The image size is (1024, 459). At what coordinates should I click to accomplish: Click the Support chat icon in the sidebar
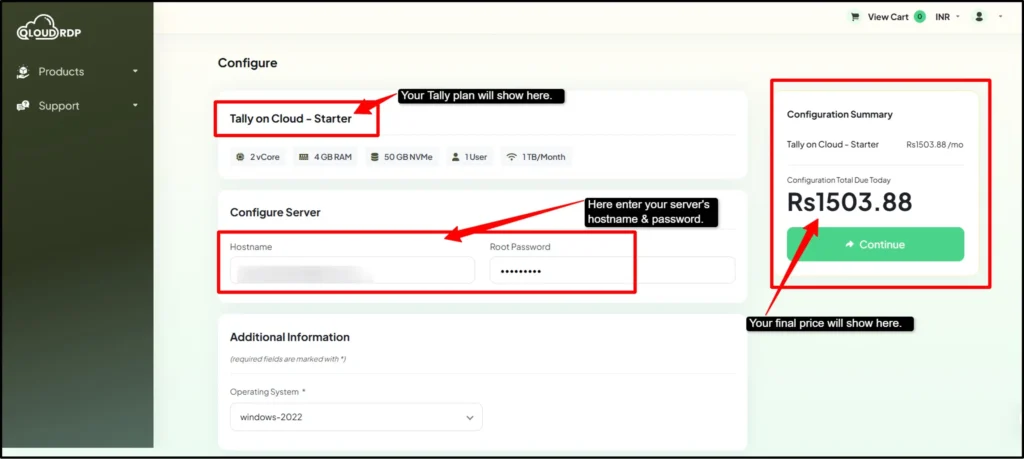23,106
